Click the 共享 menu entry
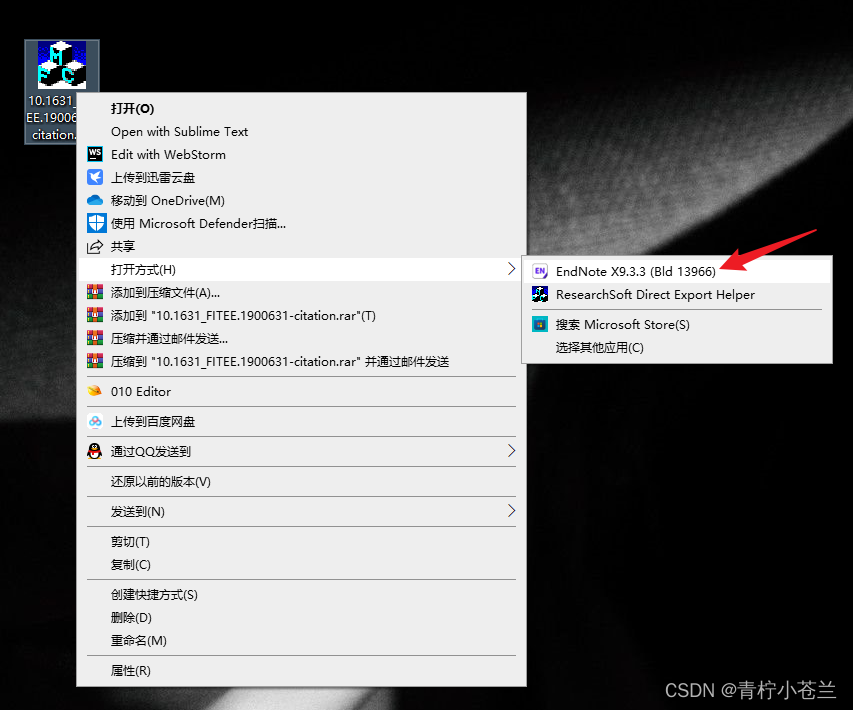Image resolution: width=853 pixels, height=710 pixels. click(302, 246)
